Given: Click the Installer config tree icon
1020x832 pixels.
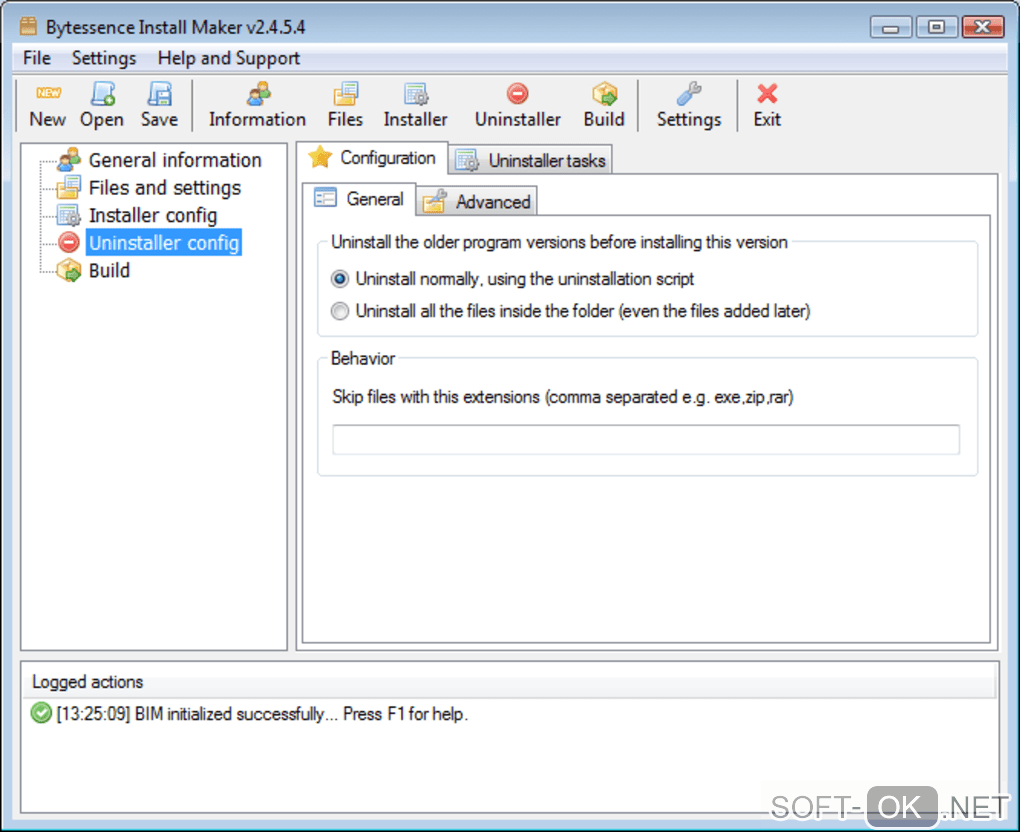Looking at the screenshot, I should (x=68, y=215).
